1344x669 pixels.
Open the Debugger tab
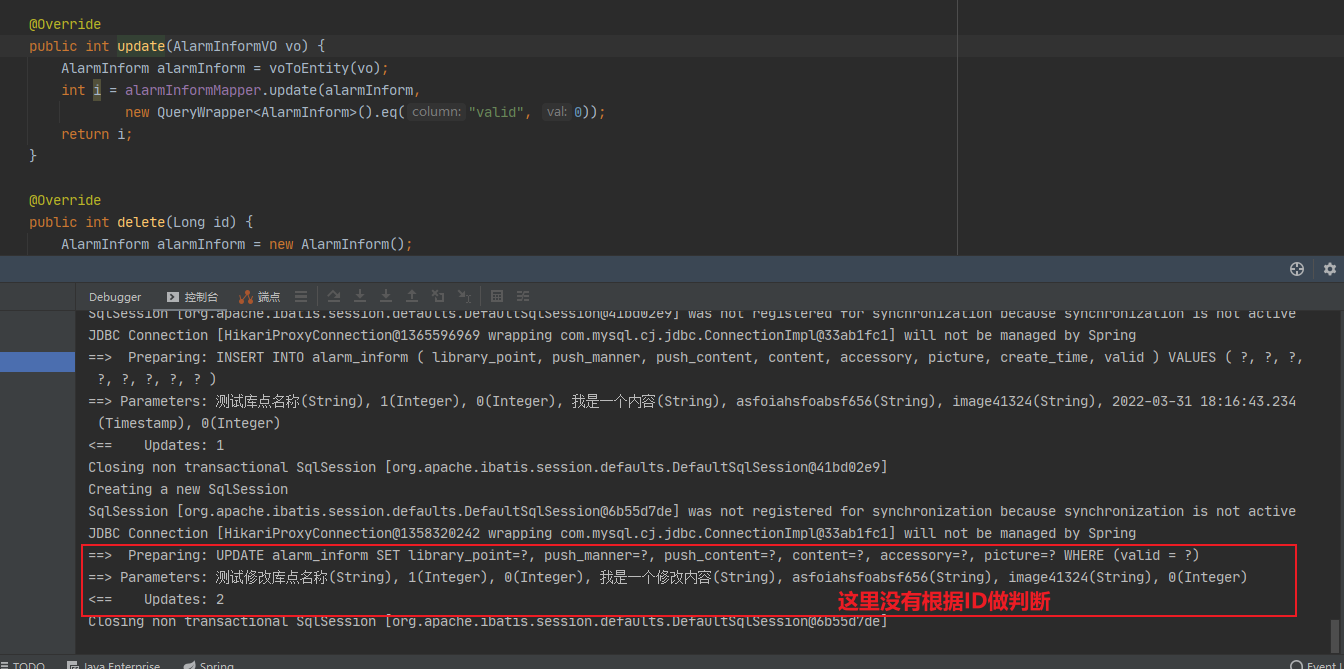click(x=115, y=297)
